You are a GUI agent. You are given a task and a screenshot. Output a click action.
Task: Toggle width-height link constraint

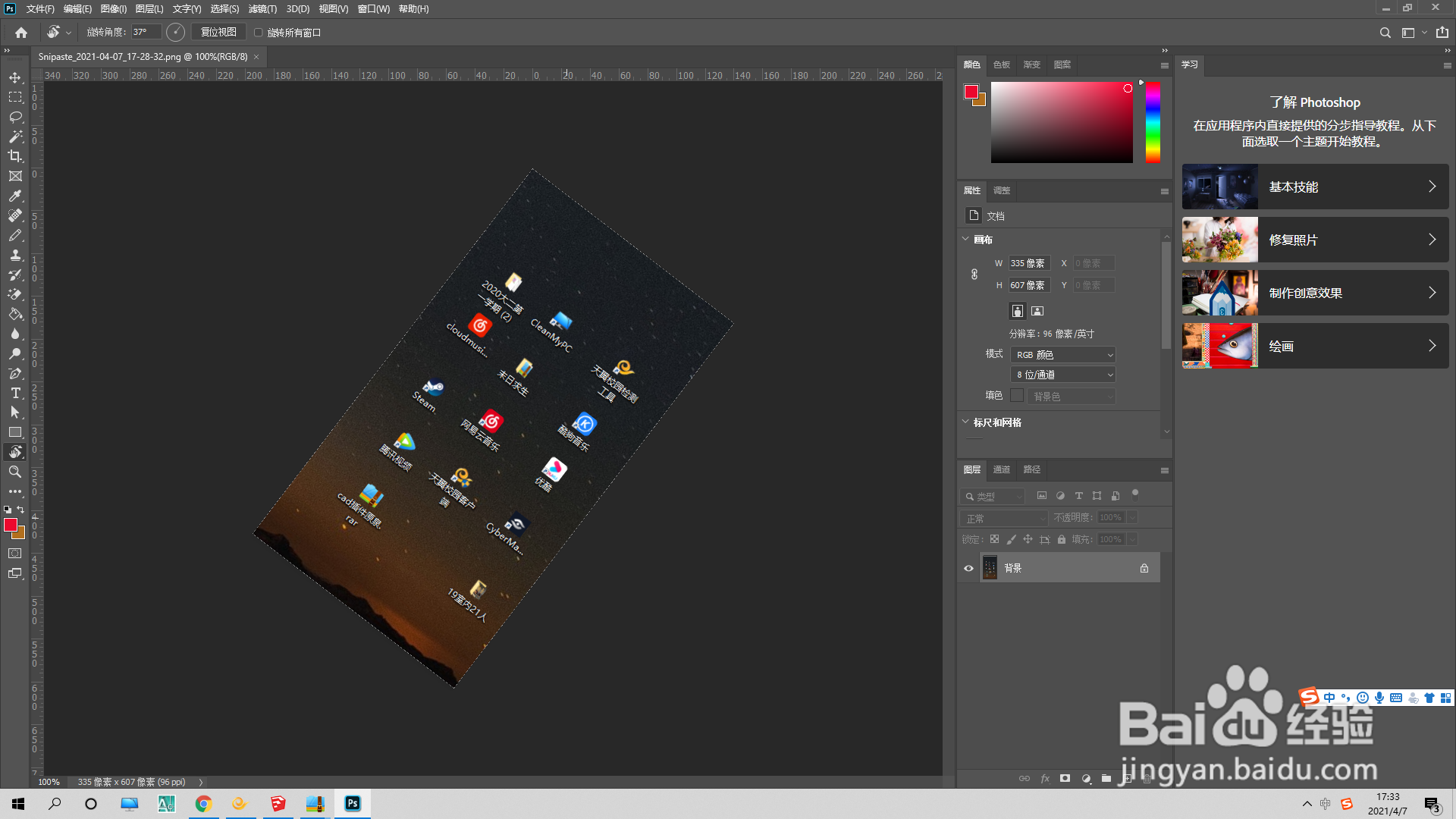pos(974,275)
